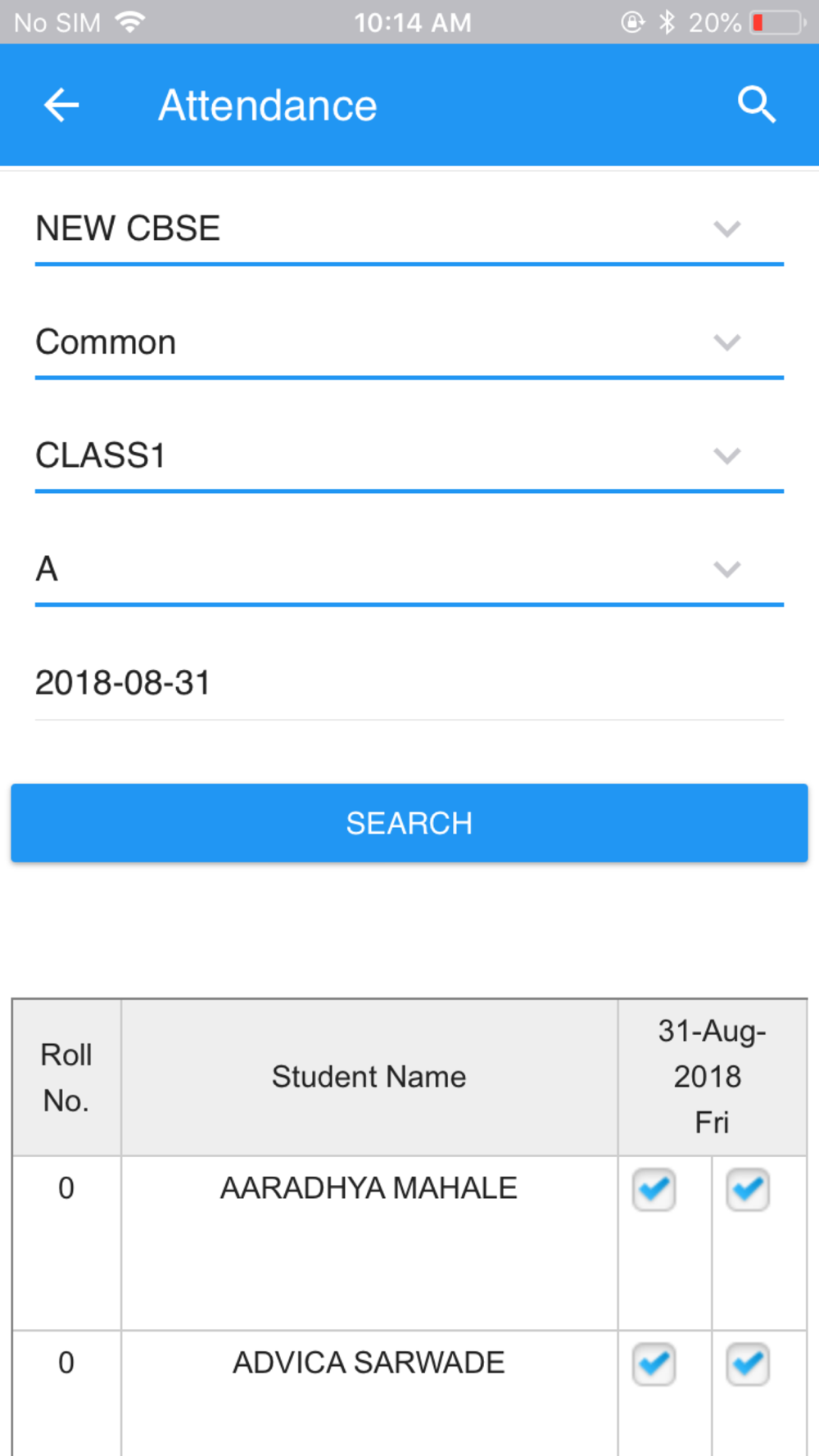Tap the Bluetooth status icon

[x=667, y=22]
